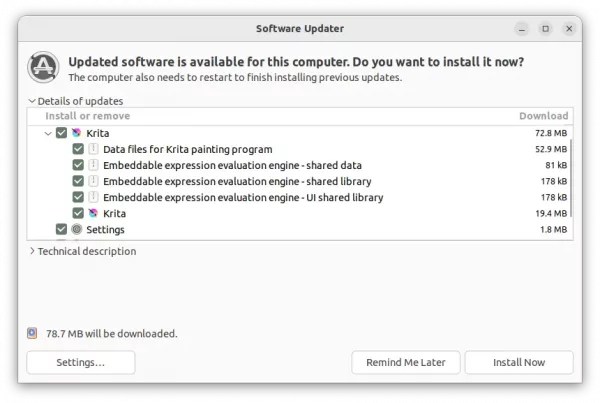Screen dimensions: 600x403
Task: Click Remind Me Later button
Action: [406, 362]
